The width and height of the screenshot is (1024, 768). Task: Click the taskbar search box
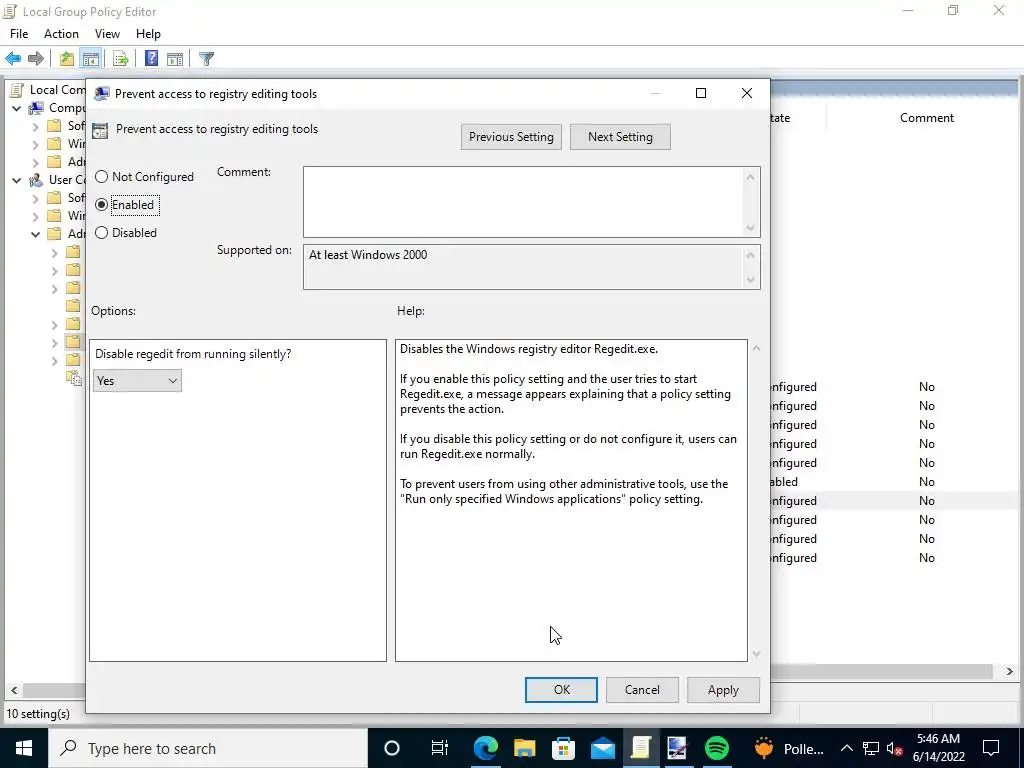pos(208,748)
